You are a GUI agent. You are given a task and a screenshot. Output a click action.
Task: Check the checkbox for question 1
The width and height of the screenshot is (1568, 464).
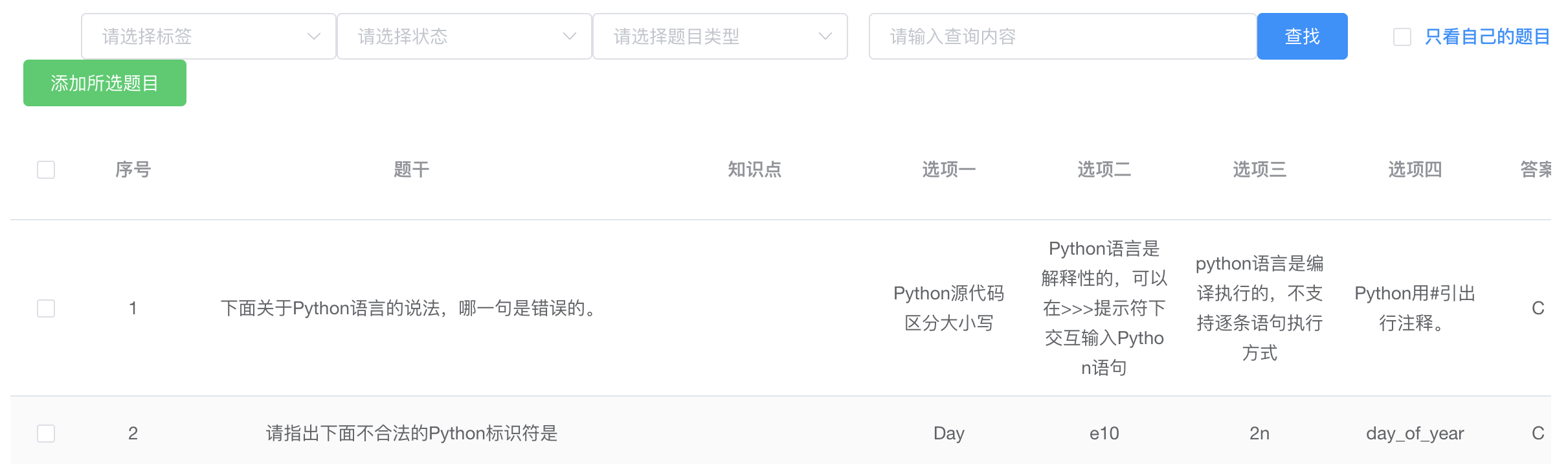[x=46, y=308]
